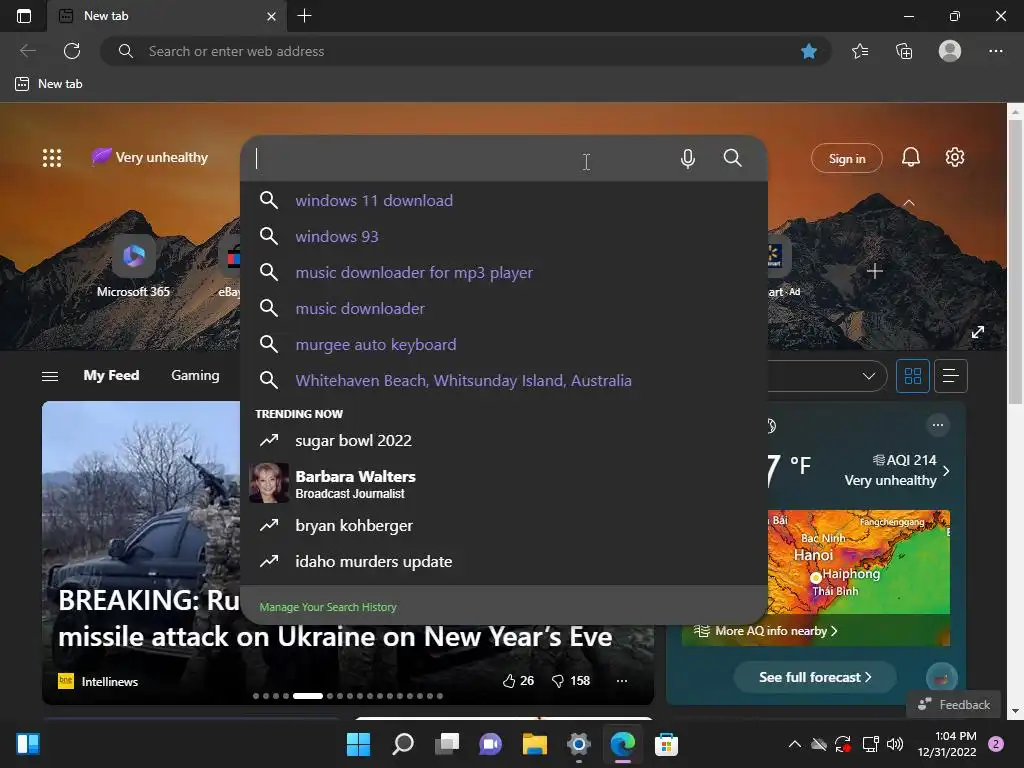Open New tab favorites bar shortcut
Screen dimensions: 1024x768
tap(49, 84)
